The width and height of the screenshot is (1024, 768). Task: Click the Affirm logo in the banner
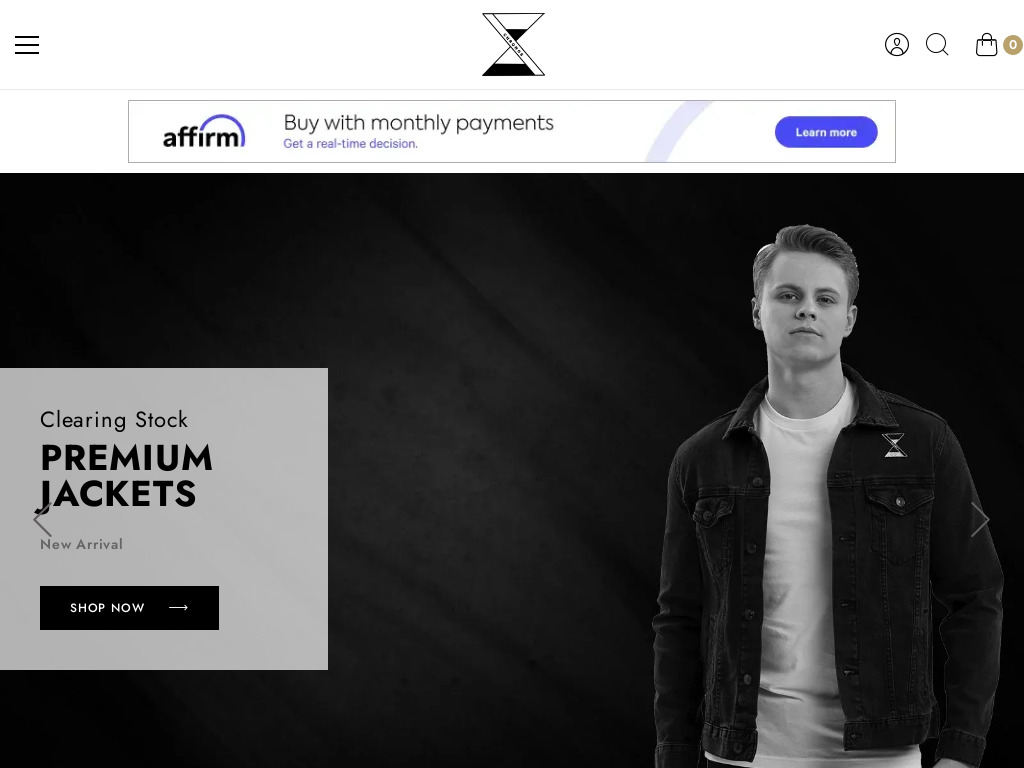204,131
